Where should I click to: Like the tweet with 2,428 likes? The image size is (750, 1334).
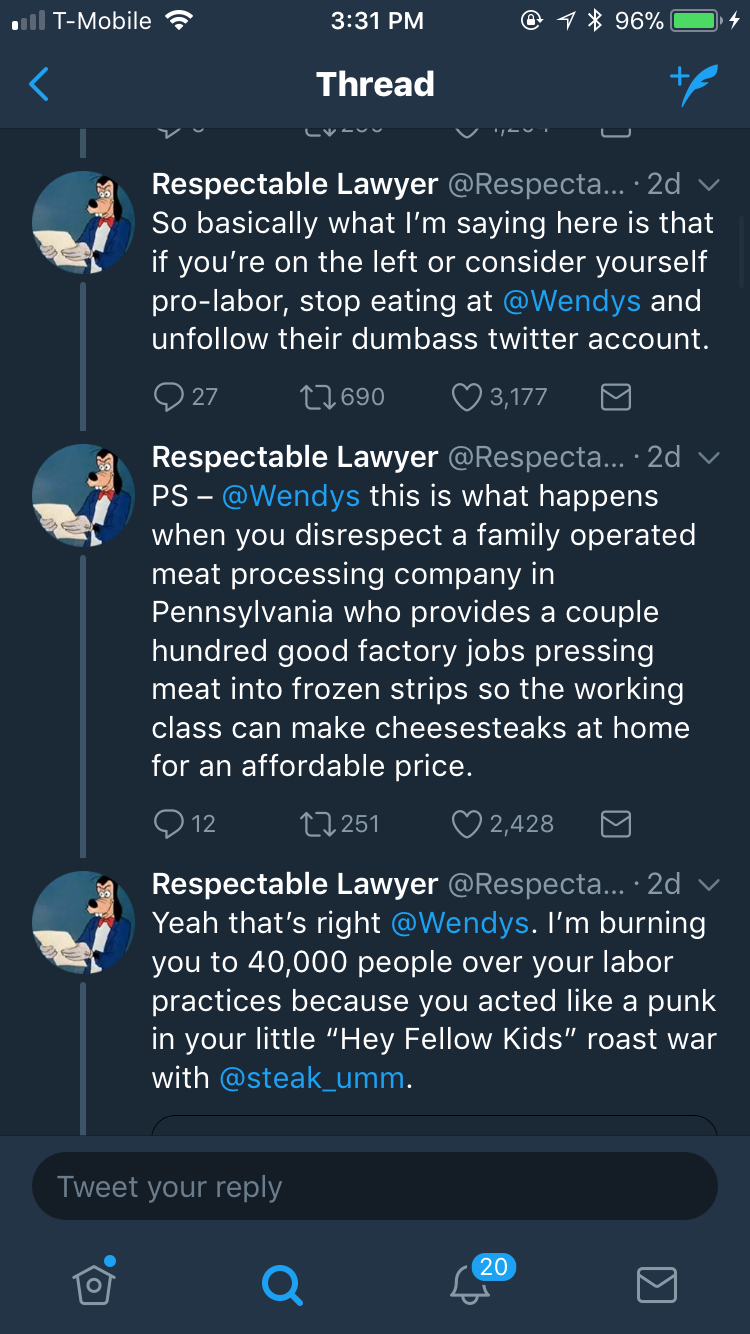point(467,824)
